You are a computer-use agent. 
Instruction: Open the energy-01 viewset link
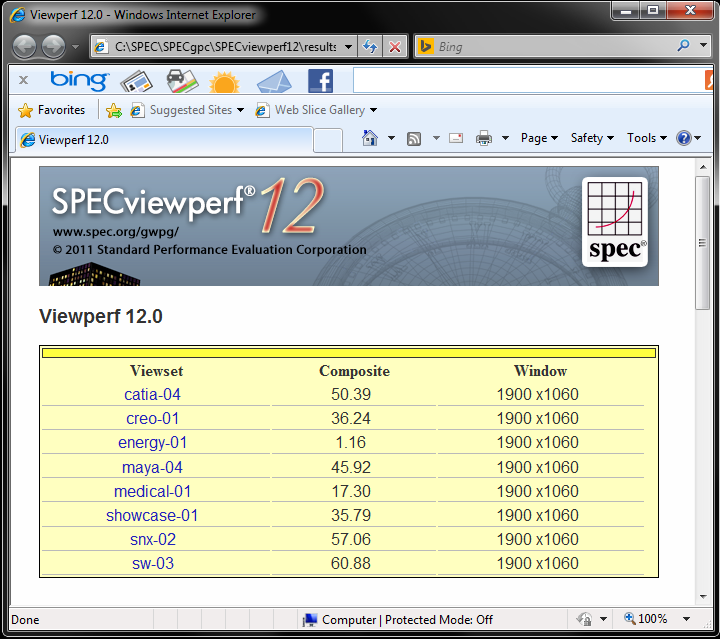point(152,443)
